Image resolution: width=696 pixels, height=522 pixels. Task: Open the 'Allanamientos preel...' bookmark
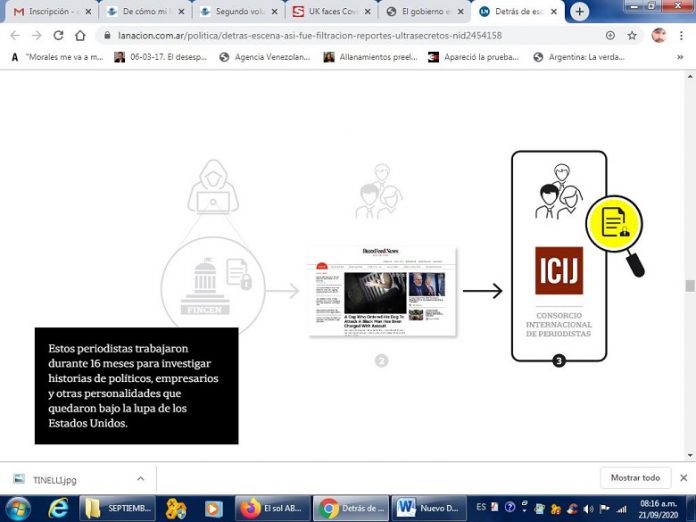pyautogui.click(x=371, y=57)
